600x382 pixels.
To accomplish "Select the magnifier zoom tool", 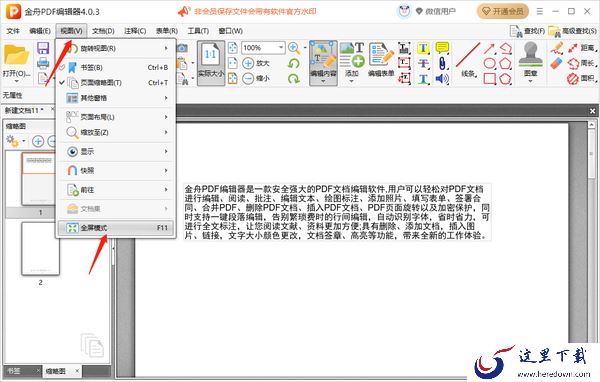I will click(294, 48).
